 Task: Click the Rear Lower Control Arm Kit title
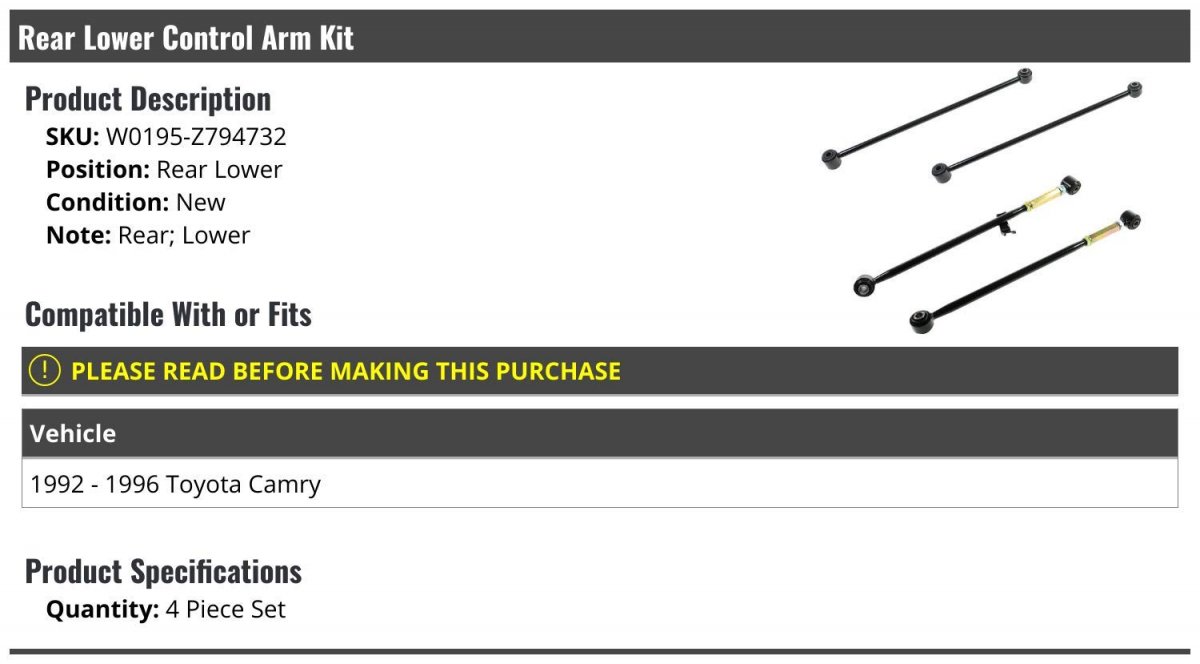186,38
